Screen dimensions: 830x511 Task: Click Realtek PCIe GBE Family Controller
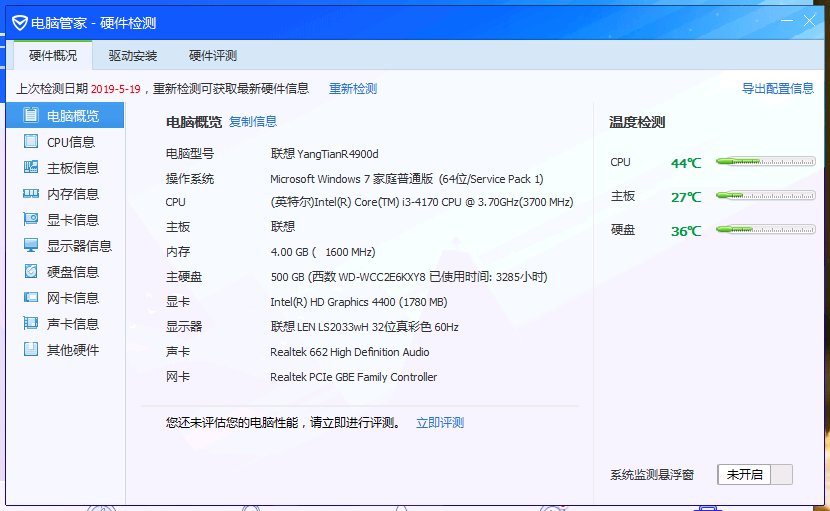(354, 377)
